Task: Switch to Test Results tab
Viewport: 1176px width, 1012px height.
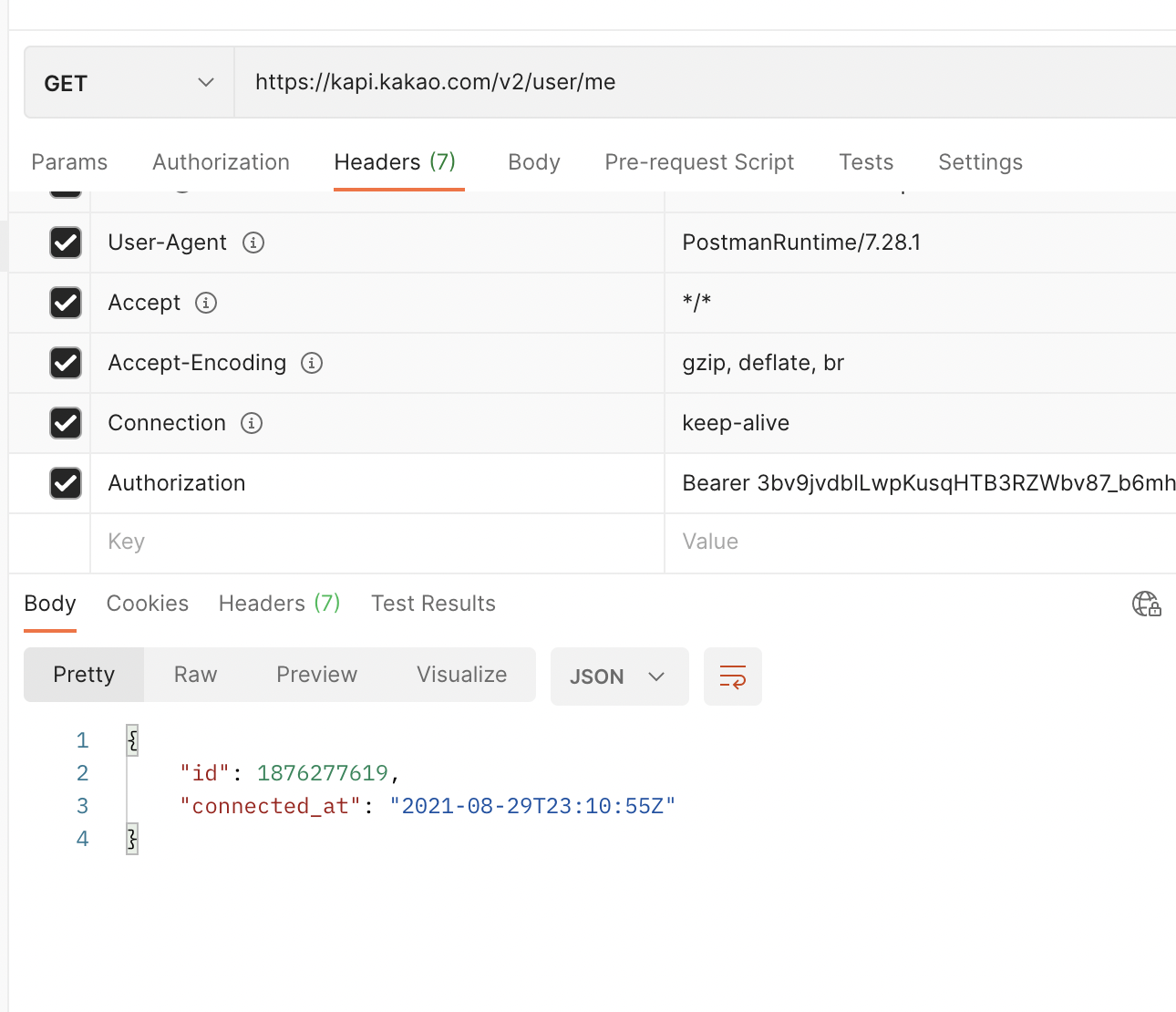Action: (x=433, y=603)
